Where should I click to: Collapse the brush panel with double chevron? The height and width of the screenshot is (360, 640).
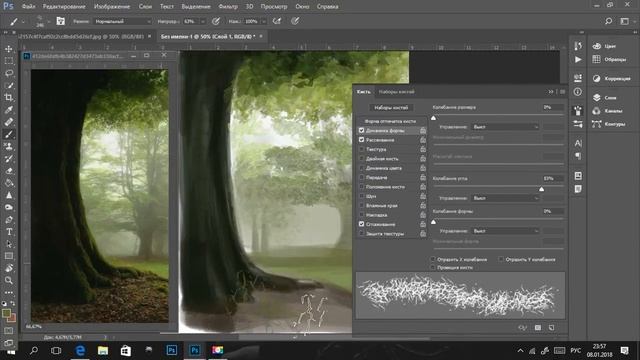coord(551,92)
